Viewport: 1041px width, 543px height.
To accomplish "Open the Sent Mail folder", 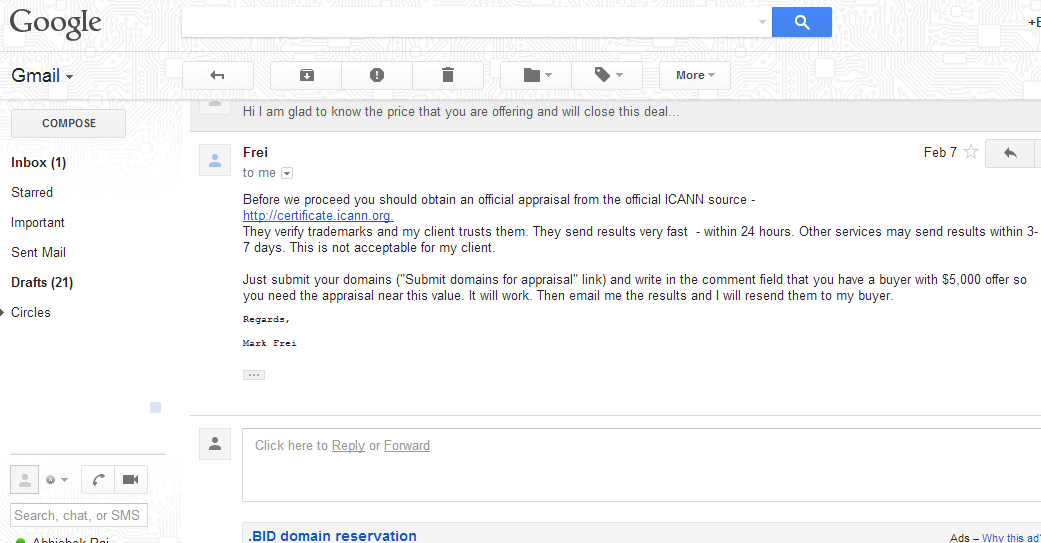I will pos(38,252).
